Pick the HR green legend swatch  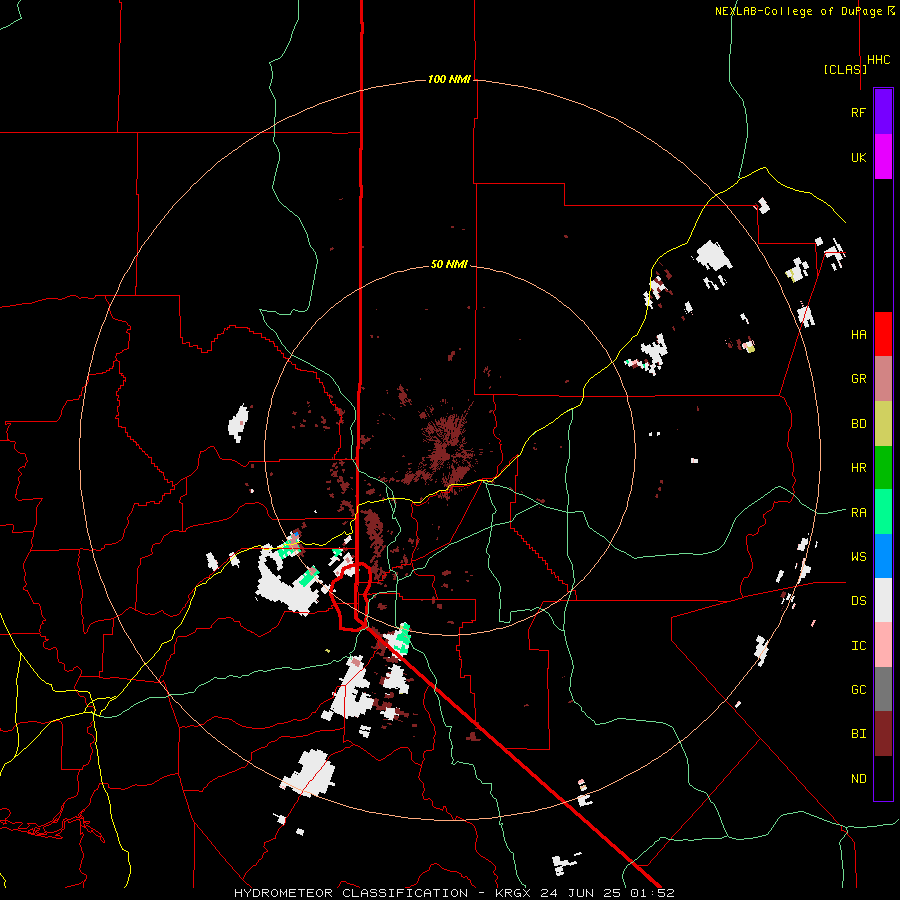(x=883, y=468)
